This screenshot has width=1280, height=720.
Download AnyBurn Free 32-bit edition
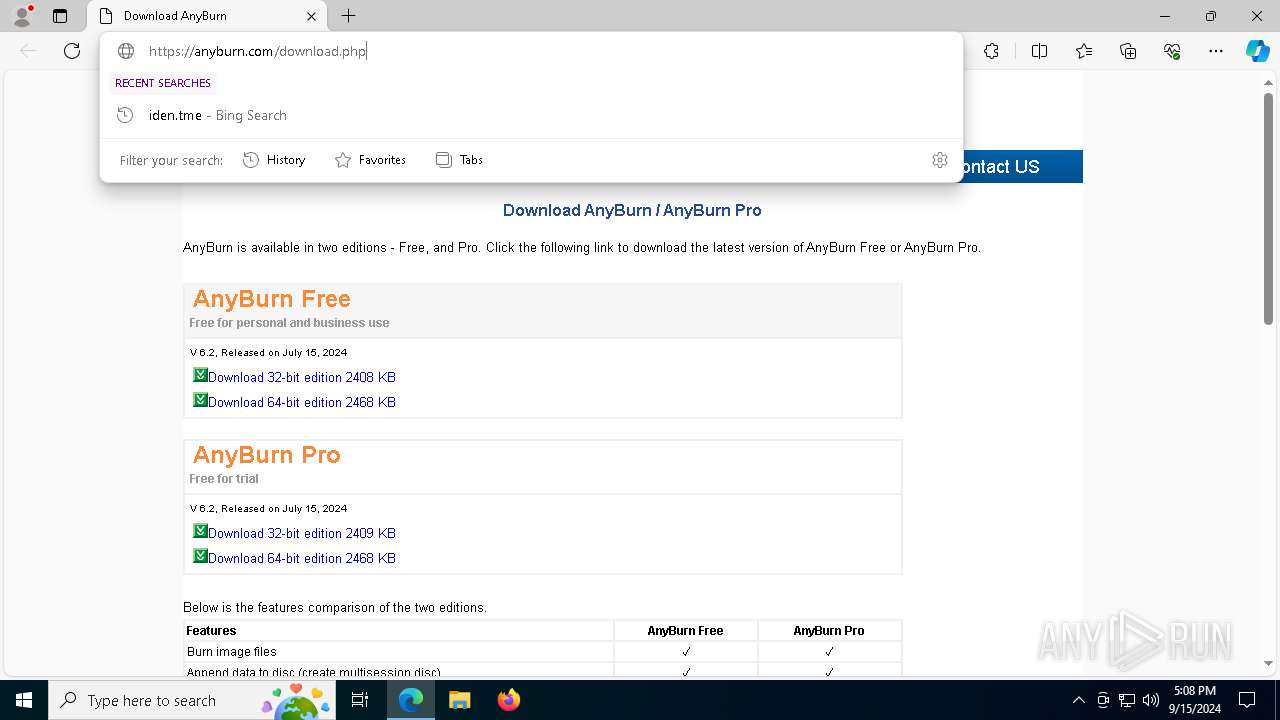(302, 377)
